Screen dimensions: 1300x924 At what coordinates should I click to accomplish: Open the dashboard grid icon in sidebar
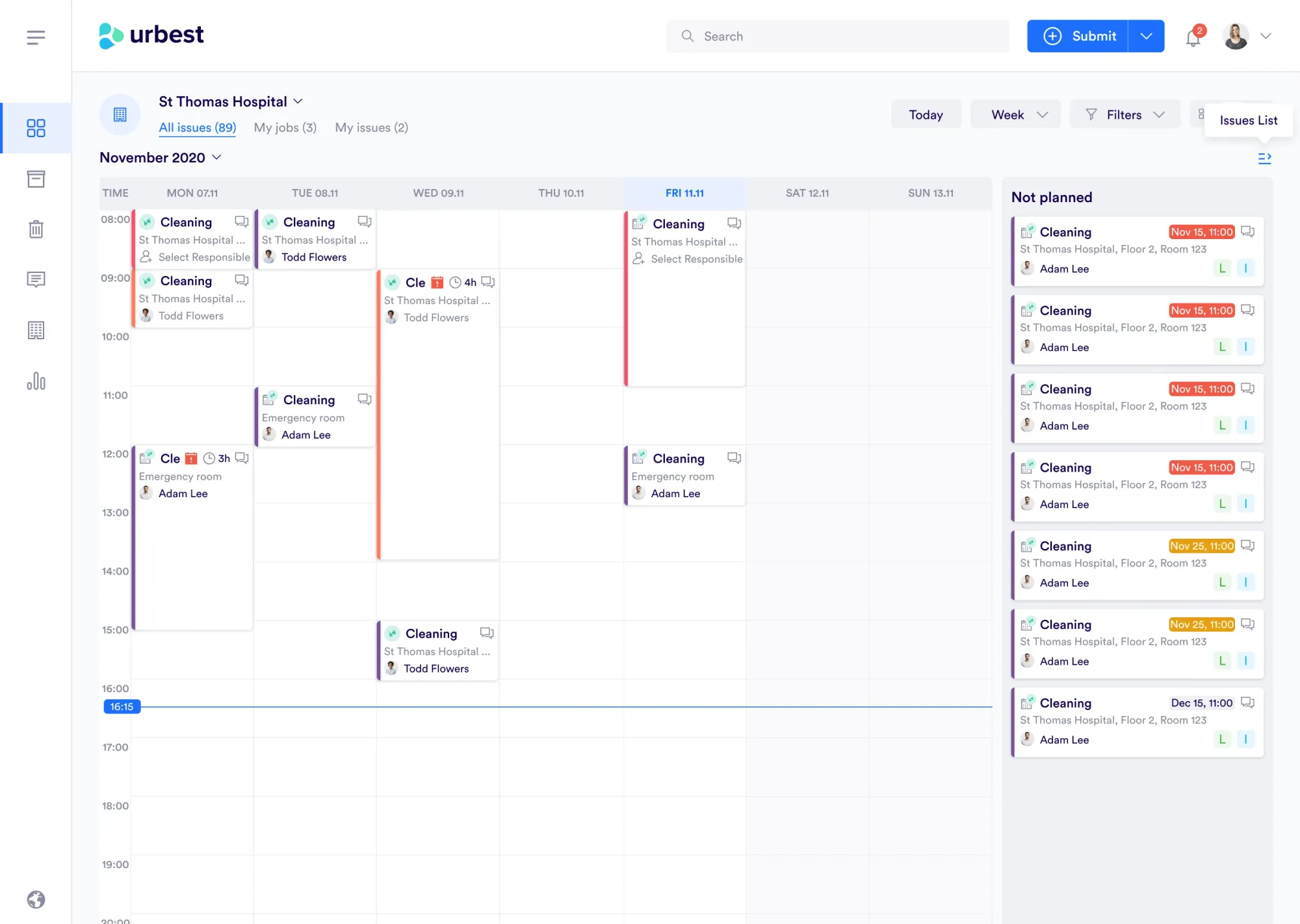36,128
